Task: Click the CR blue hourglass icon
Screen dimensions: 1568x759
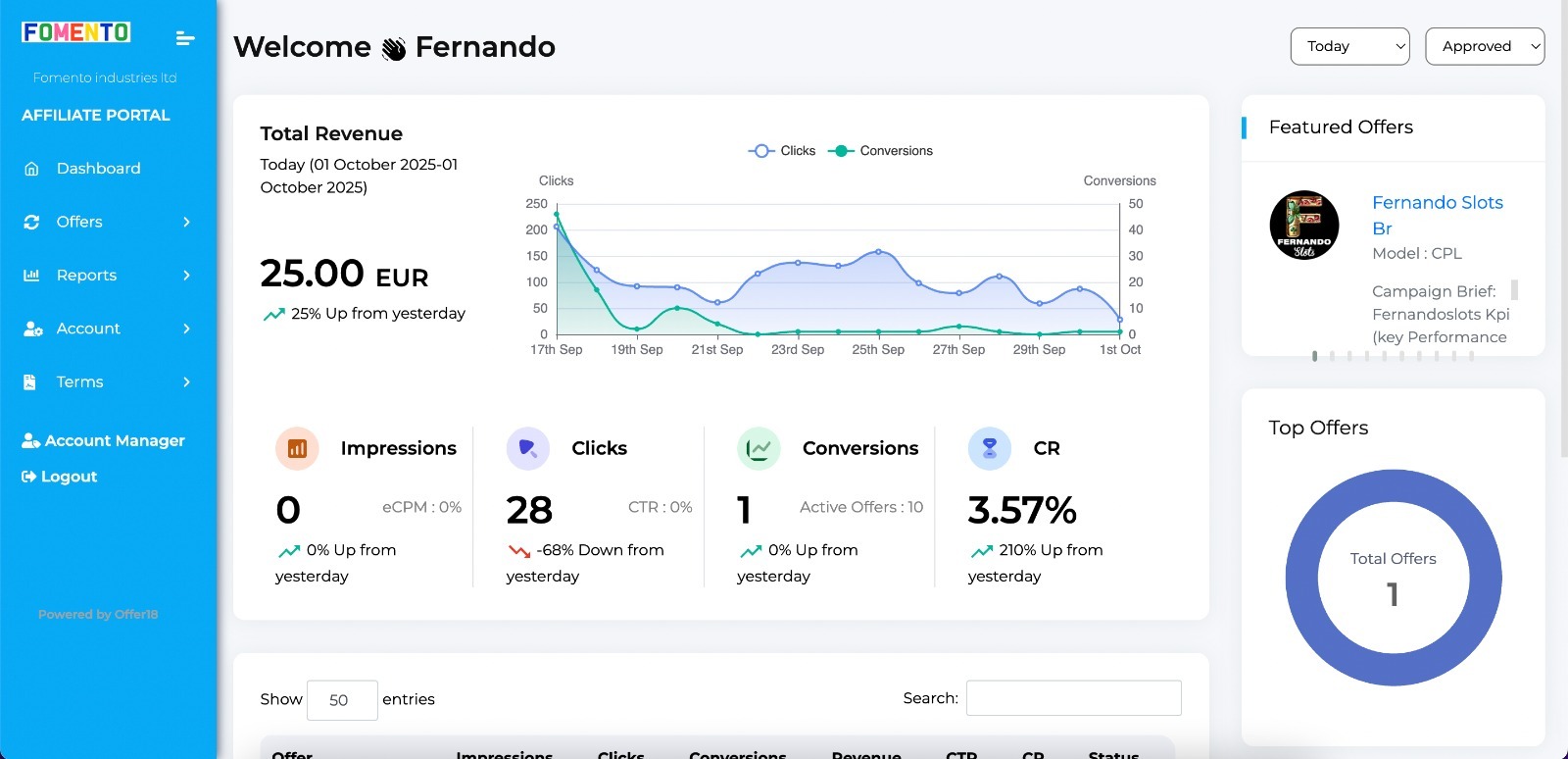Action: tap(989, 448)
